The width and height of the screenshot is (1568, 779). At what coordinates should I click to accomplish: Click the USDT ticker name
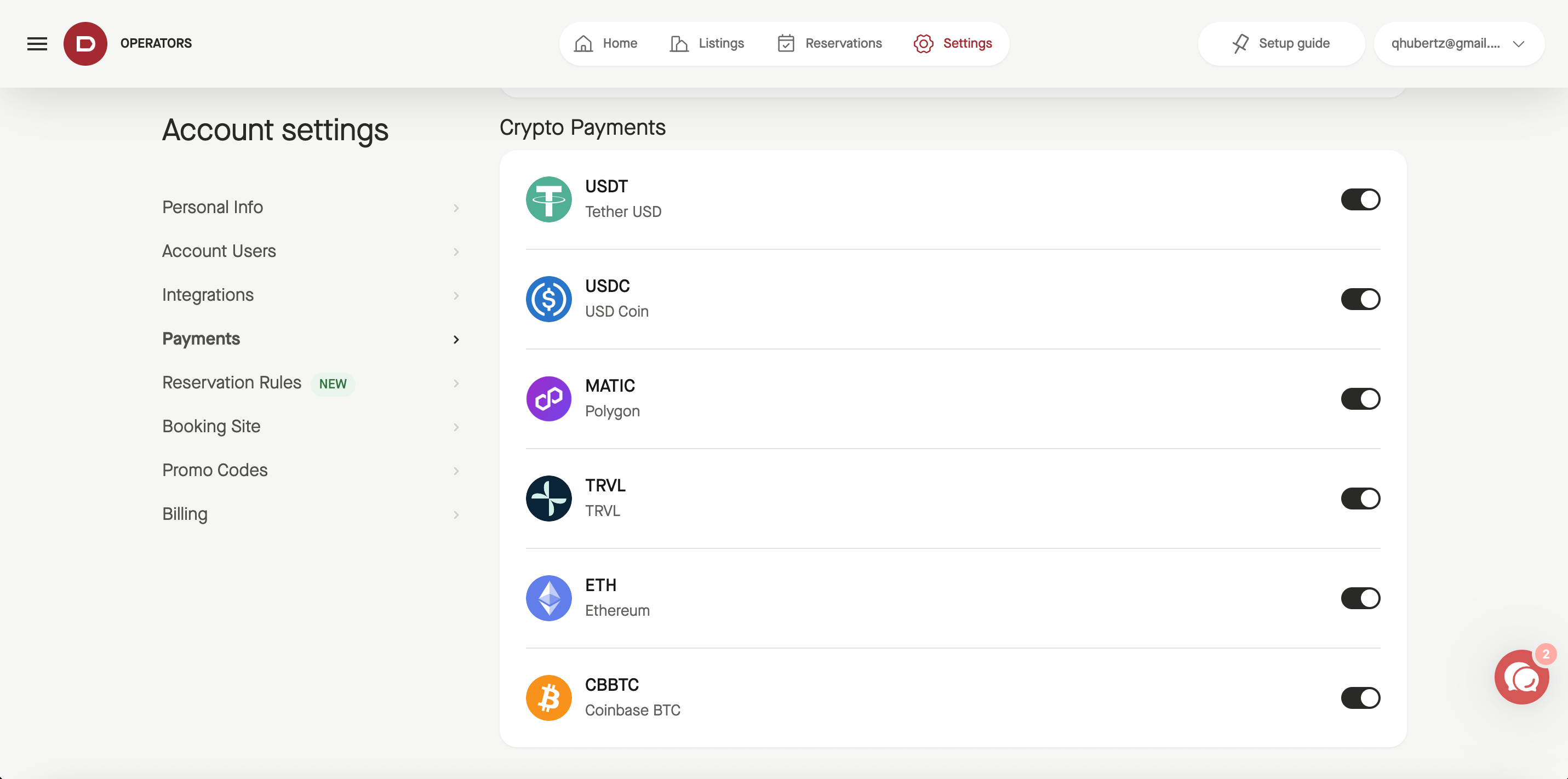[x=606, y=186]
